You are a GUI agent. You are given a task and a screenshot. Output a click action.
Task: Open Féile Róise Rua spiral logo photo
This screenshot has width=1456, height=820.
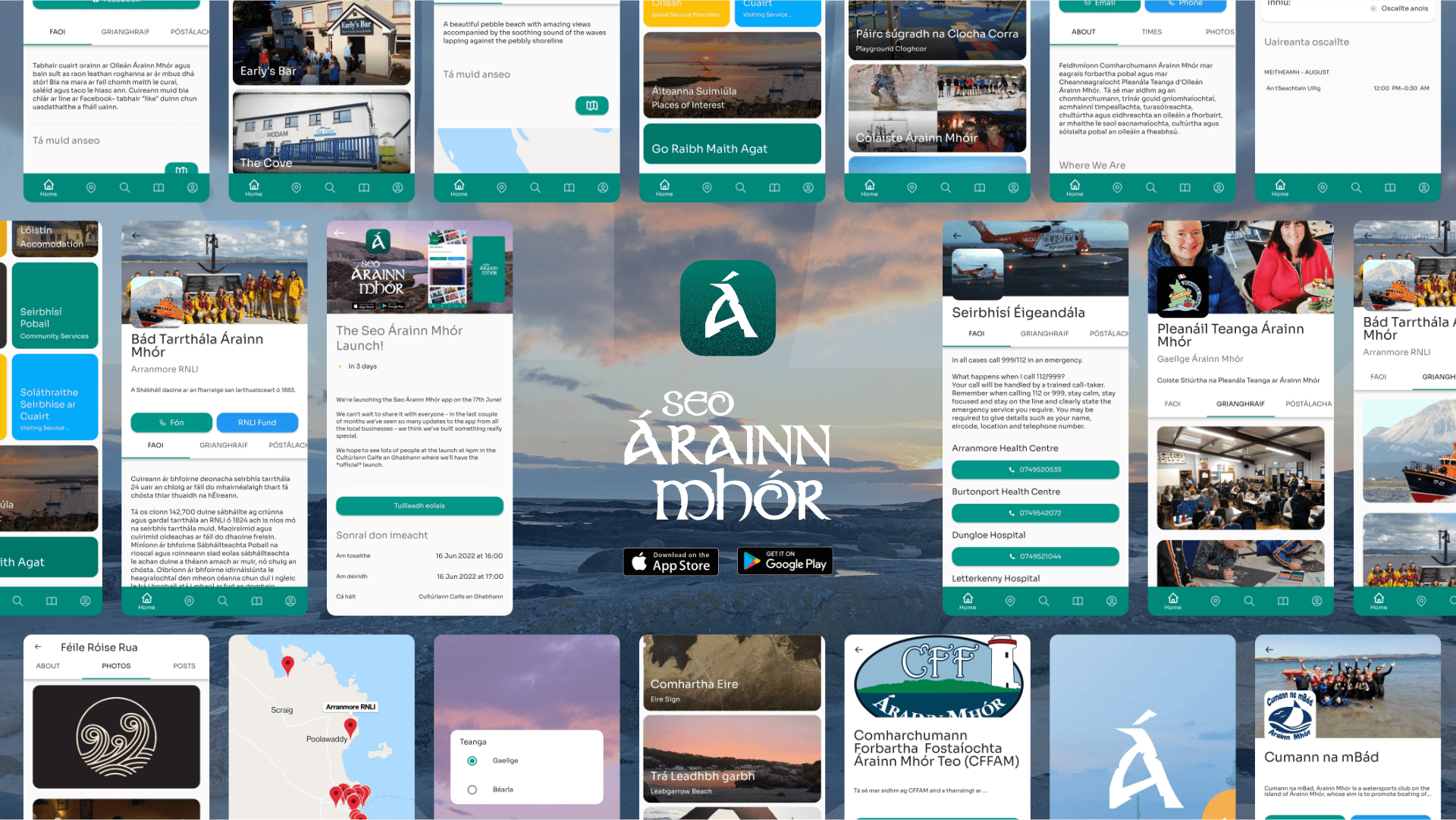[116, 737]
